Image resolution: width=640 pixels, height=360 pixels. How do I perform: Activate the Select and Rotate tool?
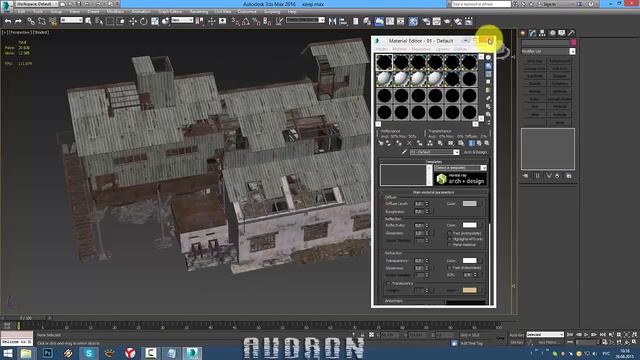(144, 21)
